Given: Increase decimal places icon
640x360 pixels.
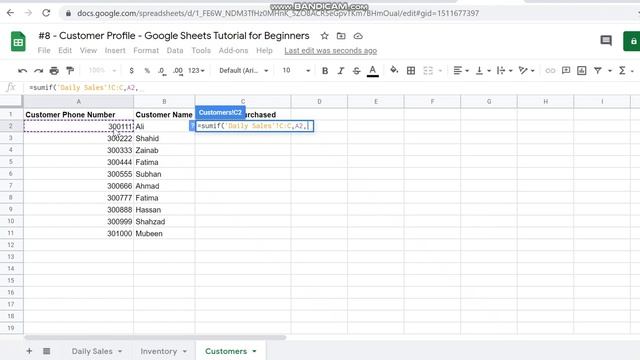Looking at the screenshot, I should [178, 71].
